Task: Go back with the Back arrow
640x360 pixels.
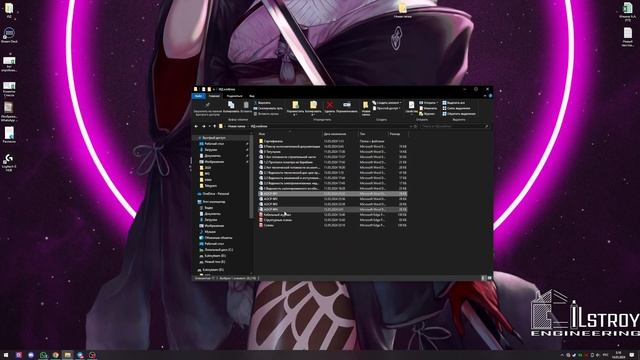Action: [x=196, y=127]
